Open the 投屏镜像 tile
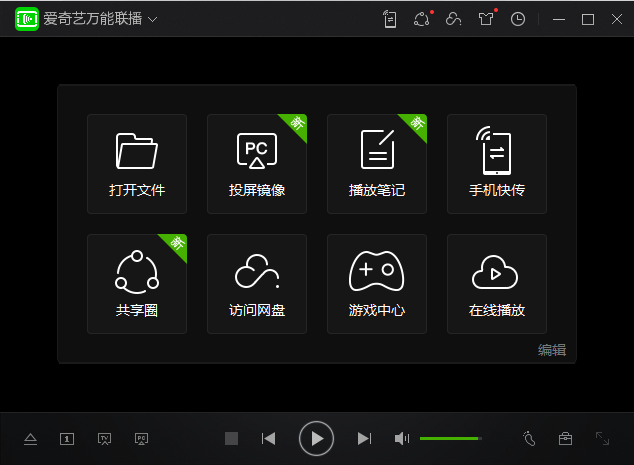Screen dimensions: 634x465 tap(257, 164)
